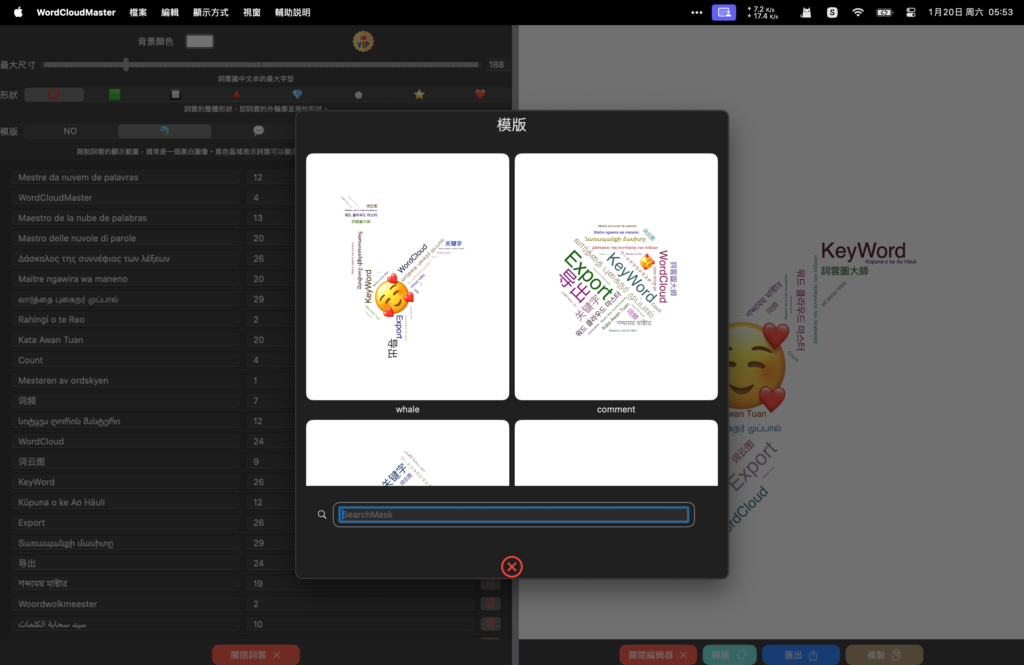
Task: Edit the word Maitre ngawira wa maneno
Action: (x=125, y=279)
